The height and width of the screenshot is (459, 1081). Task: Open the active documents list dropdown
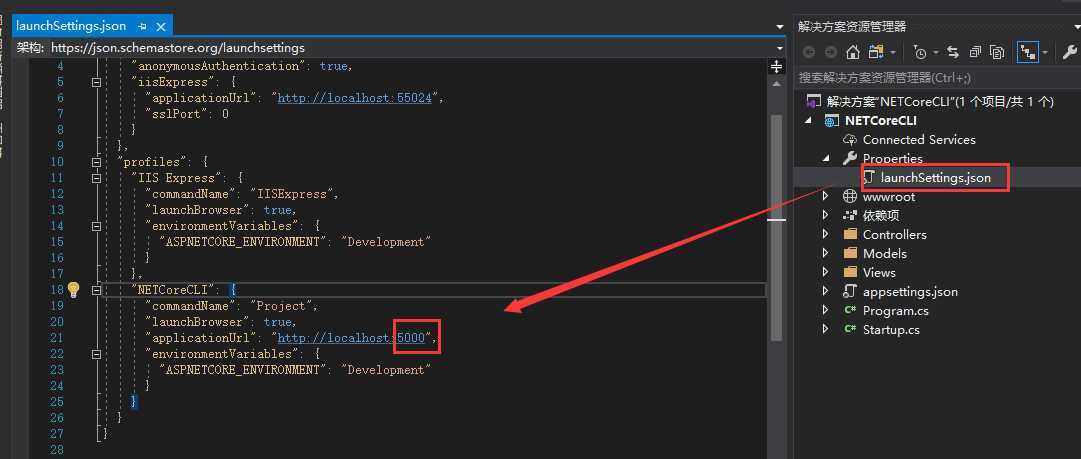pyautogui.click(x=780, y=27)
